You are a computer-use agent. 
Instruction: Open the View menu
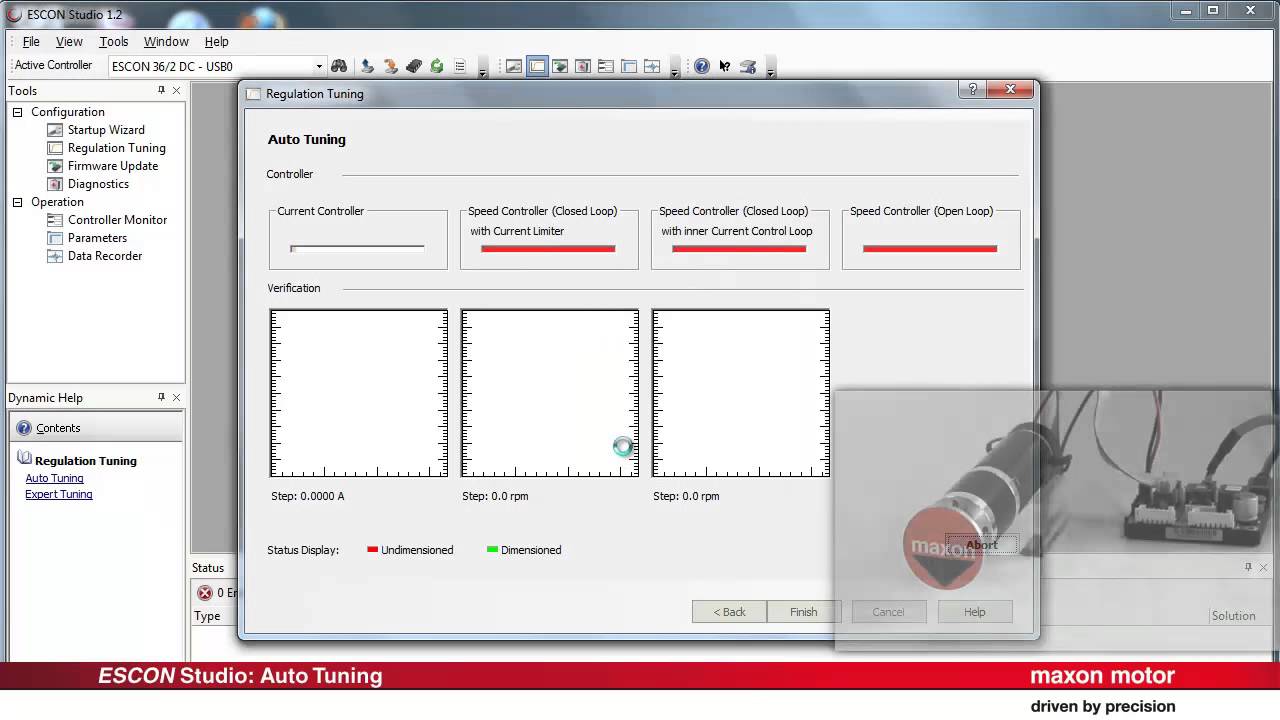(69, 42)
